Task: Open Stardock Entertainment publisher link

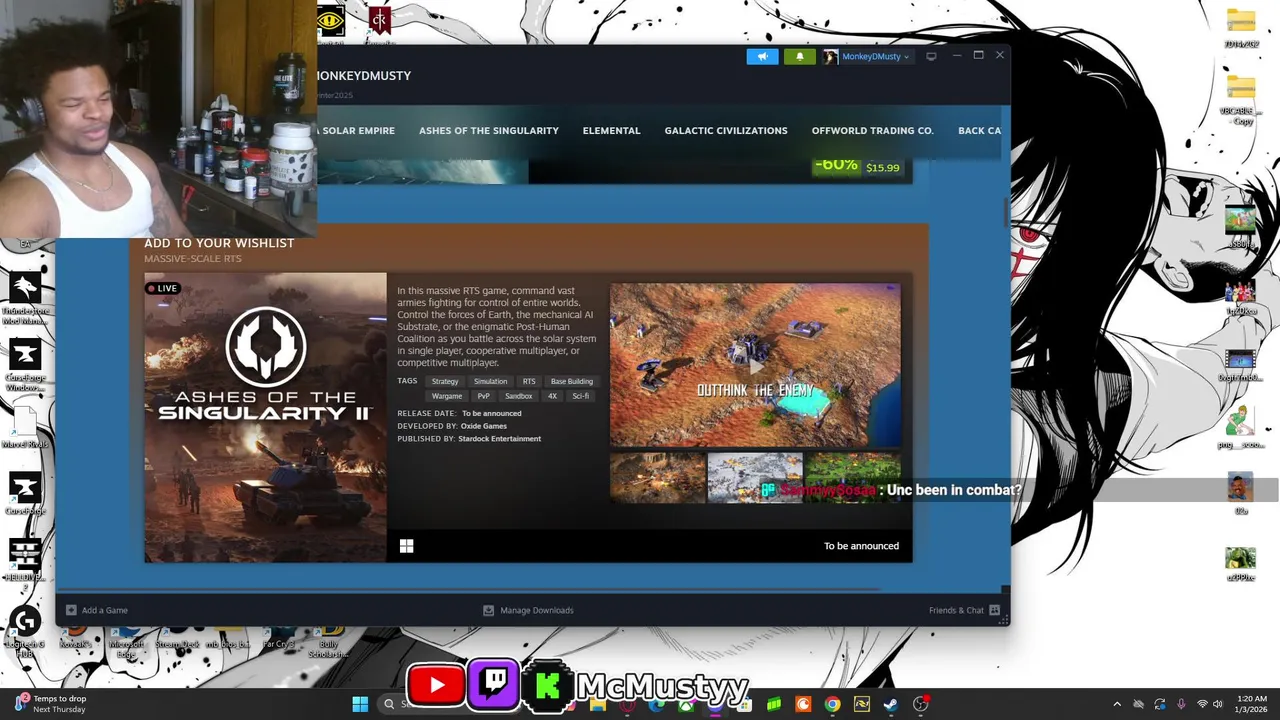Action: click(x=500, y=439)
